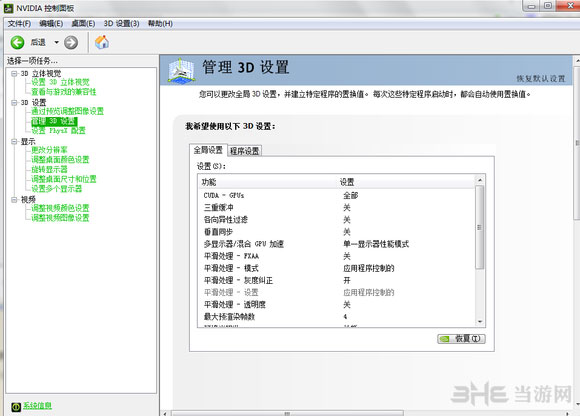Select 调整视频图像设置 in tree
Image resolution: width=580 pixels, height=416 pixels.
60,218
